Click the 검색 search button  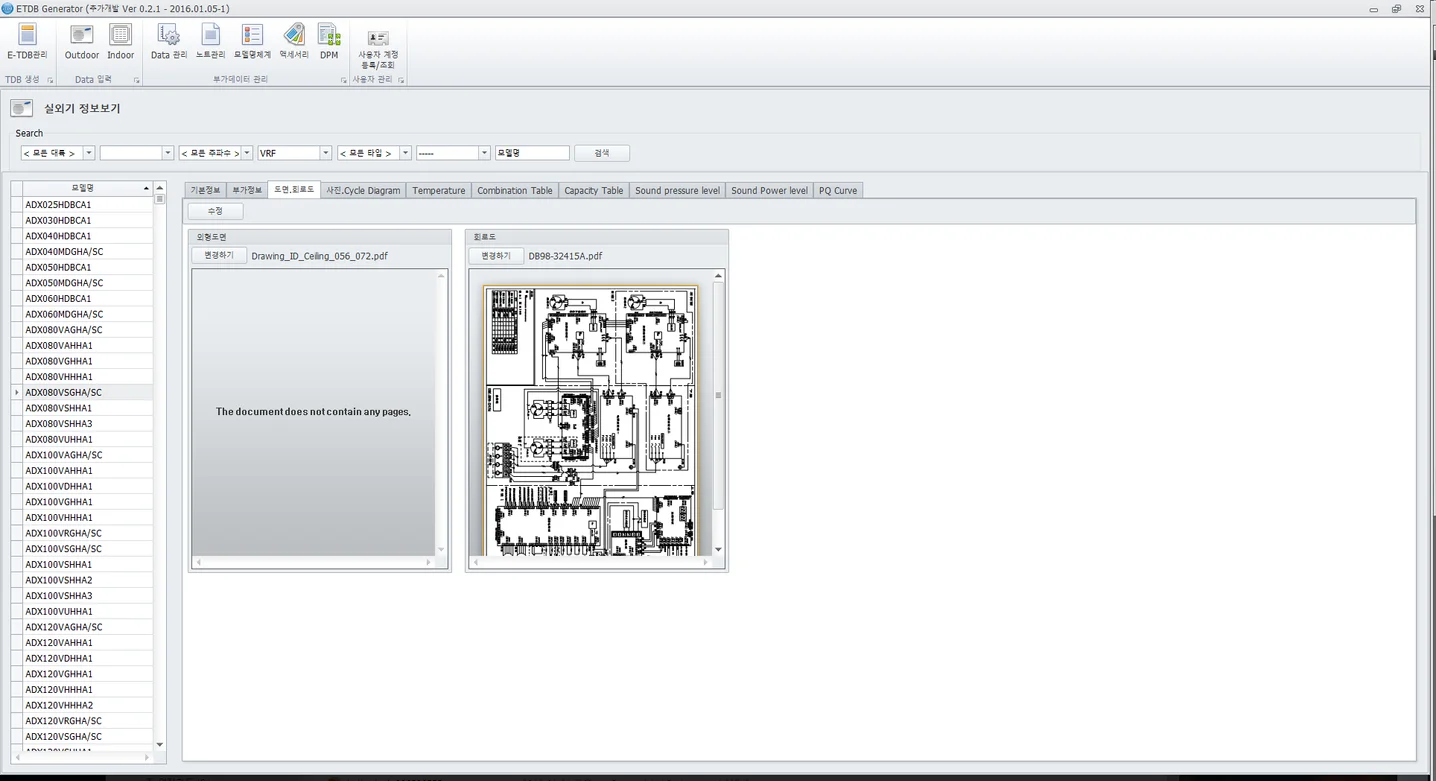[602, 153]
